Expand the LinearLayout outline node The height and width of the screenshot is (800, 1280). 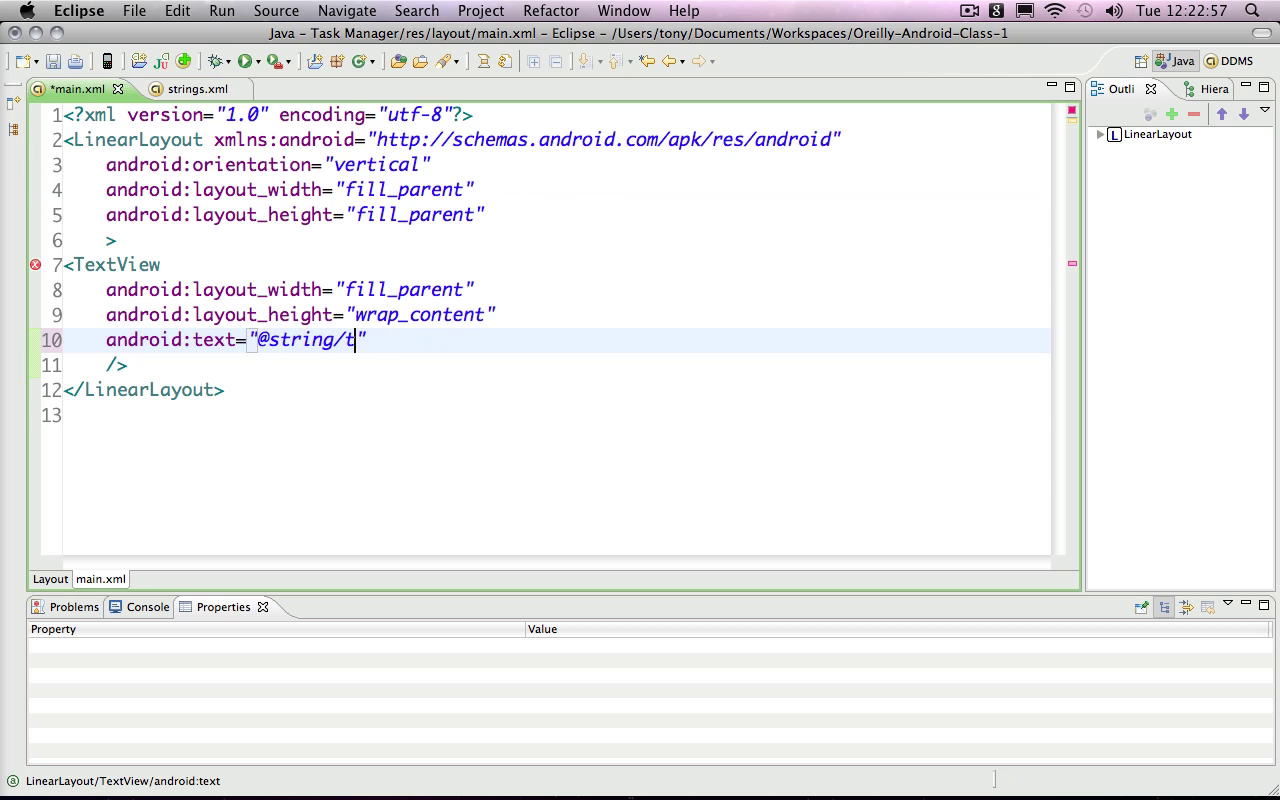pyautogui.click(x=1100, y=134)
